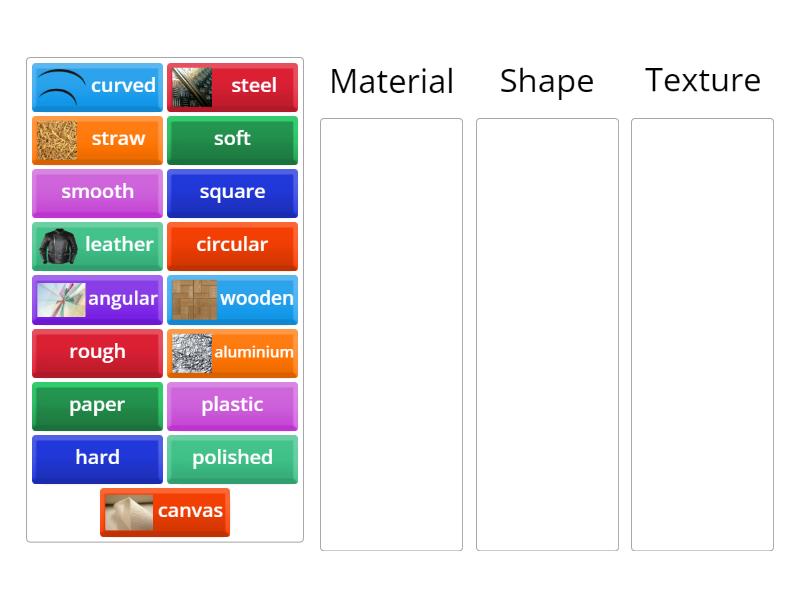Select the canvas fabric thumbnail
800x600 pixels.
127,511
